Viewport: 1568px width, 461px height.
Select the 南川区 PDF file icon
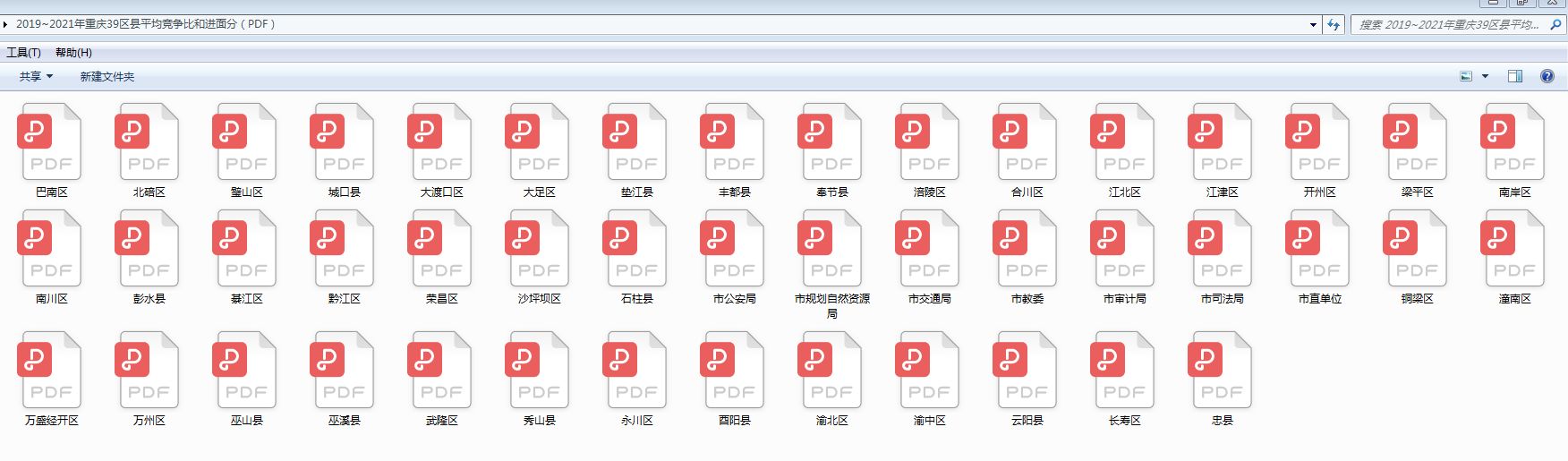(50, 248)
